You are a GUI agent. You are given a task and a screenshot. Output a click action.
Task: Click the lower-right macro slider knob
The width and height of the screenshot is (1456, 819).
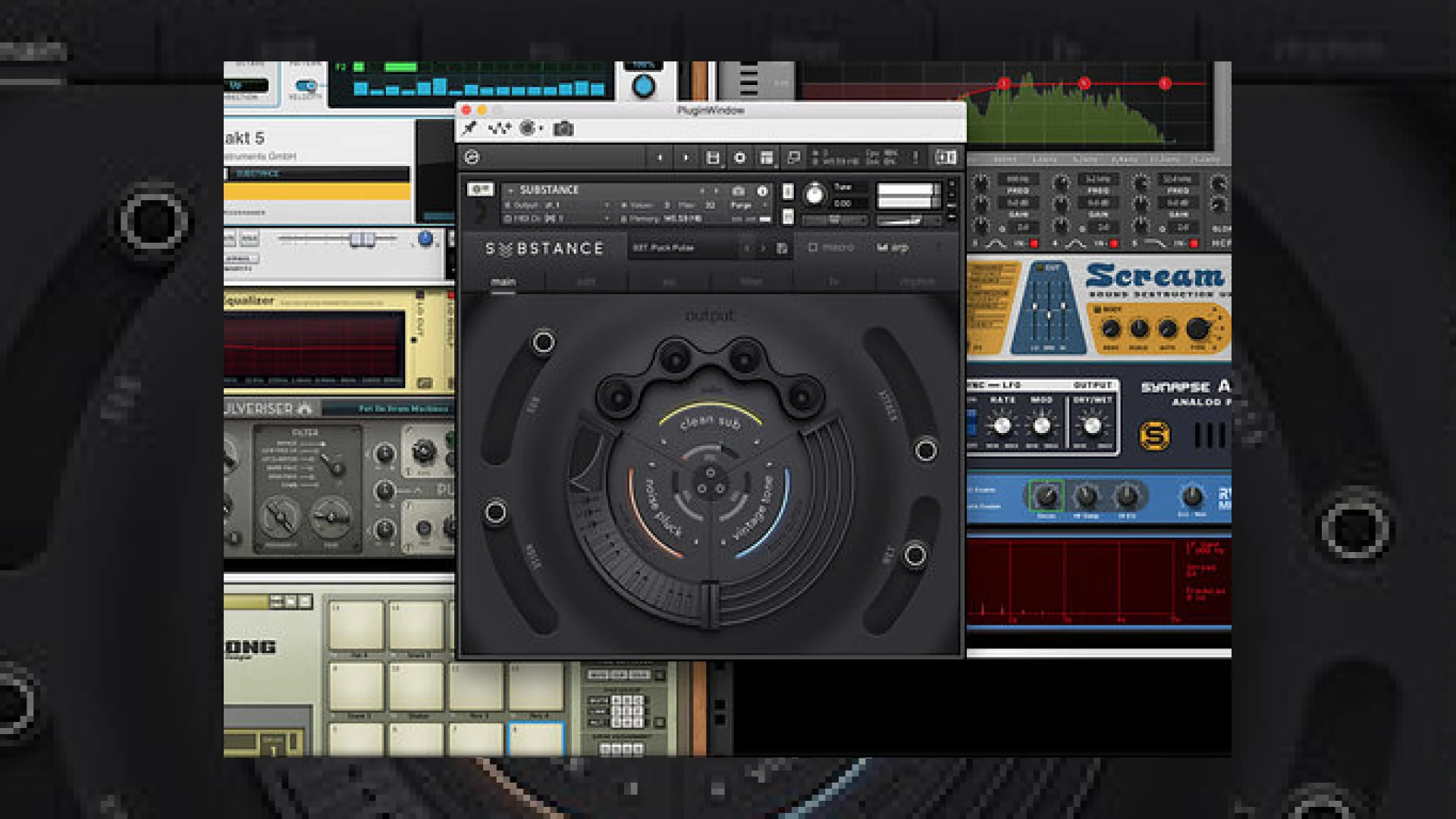[915, 555]
